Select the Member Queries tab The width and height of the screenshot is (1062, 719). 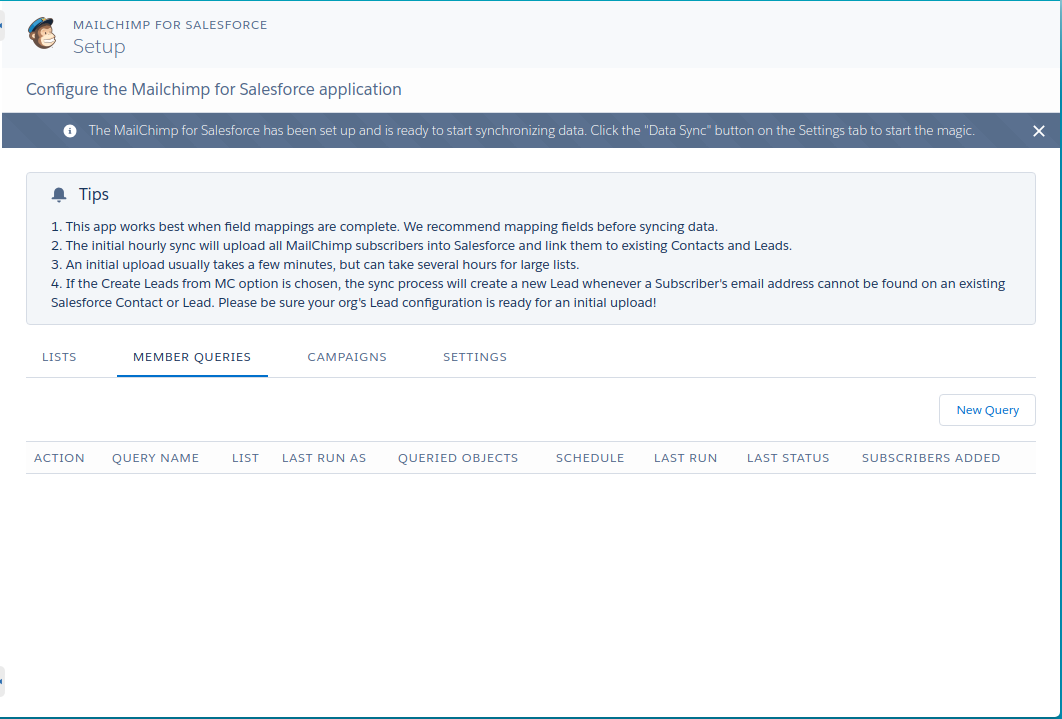pyautogui.click(x=192, y=357)
